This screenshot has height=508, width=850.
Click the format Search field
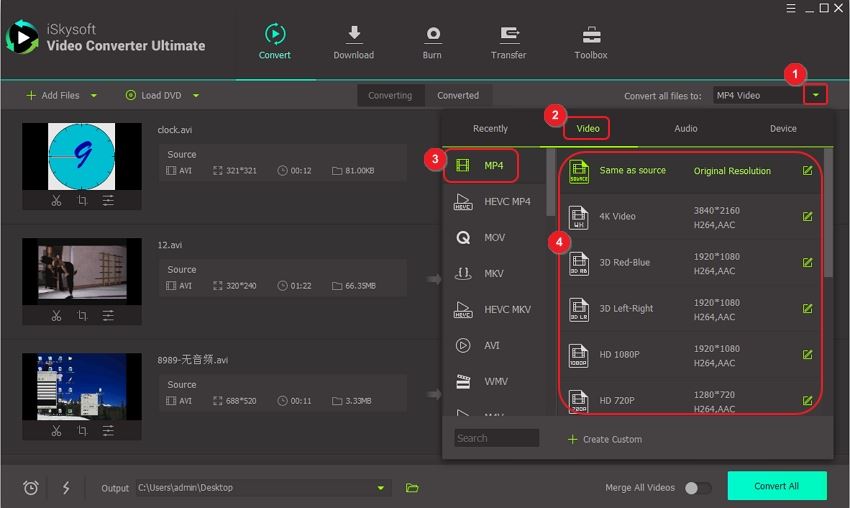click(496, 438)
